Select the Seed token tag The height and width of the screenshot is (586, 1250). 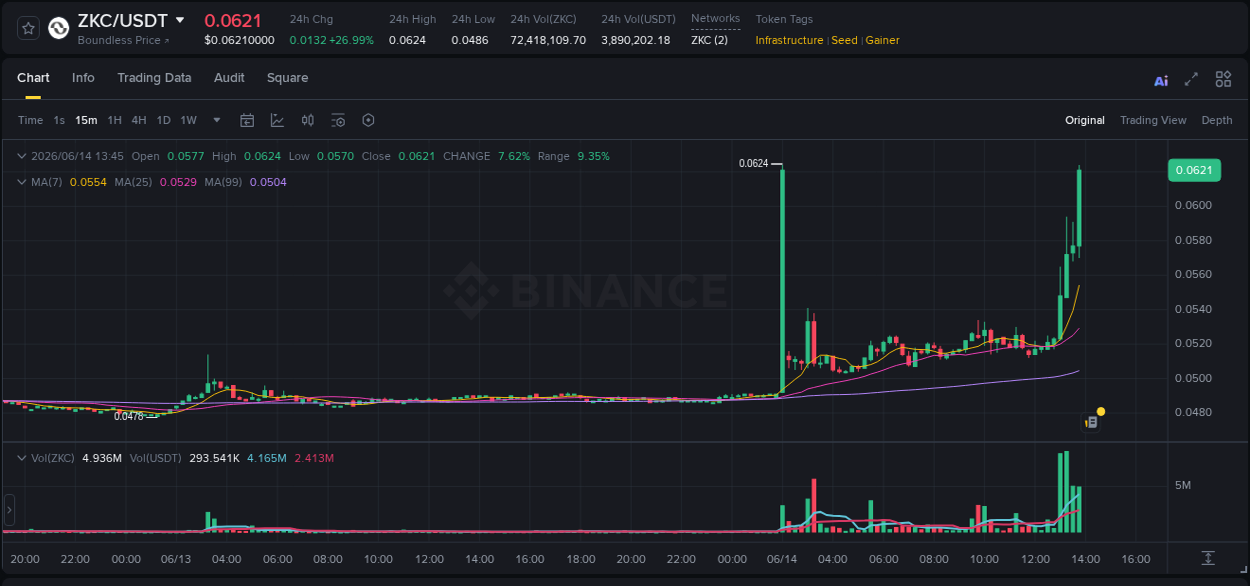click(844, 40)
